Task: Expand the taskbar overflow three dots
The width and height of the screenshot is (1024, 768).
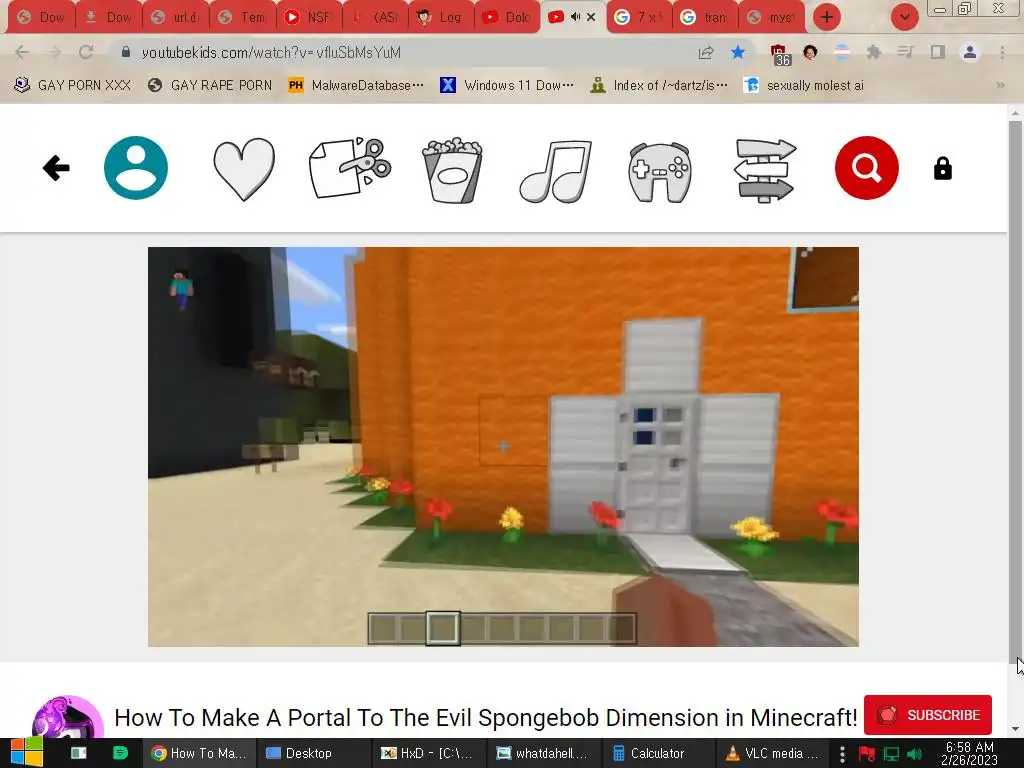Action: [x=842, y=754]
